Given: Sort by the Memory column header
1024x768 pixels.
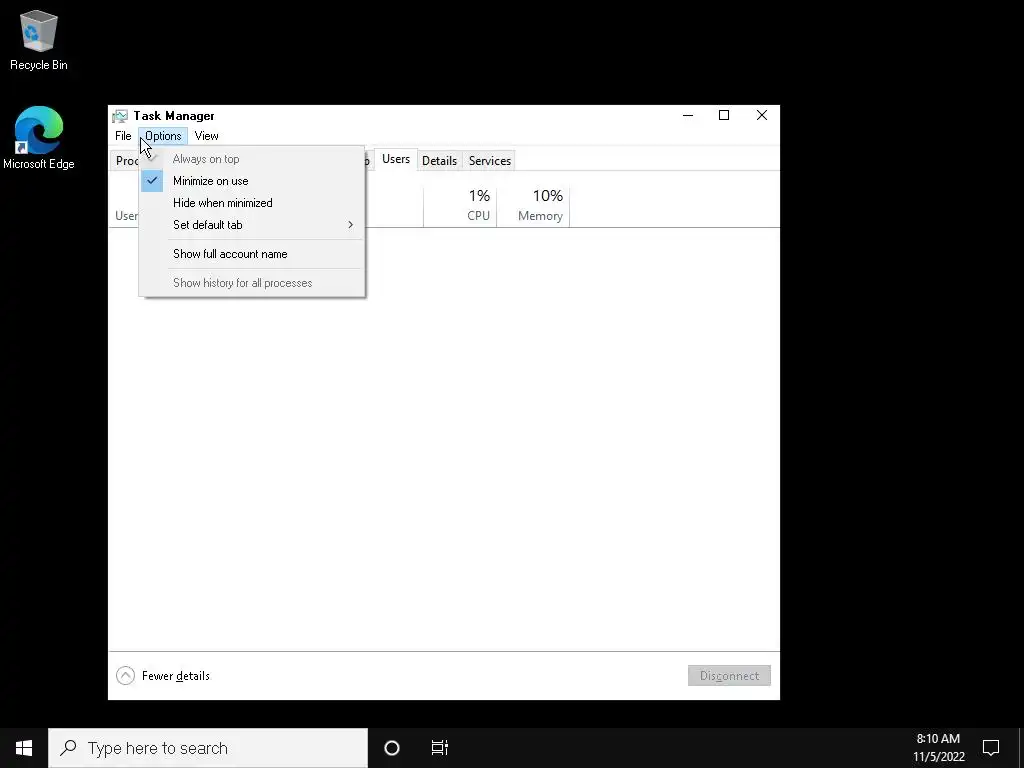Looking at the screenshot, I should click(533, 206).
